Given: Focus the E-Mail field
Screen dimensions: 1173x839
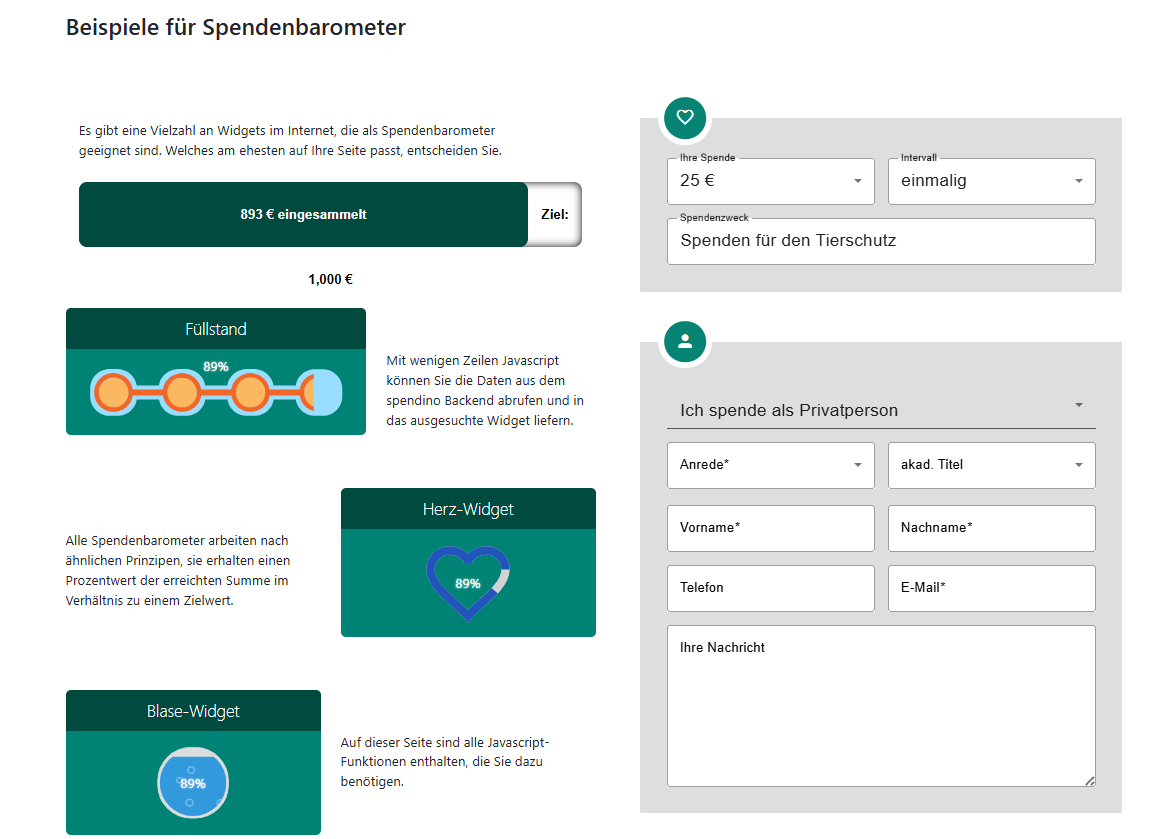Looking at the screenshot, I should (x=990, y=588).
